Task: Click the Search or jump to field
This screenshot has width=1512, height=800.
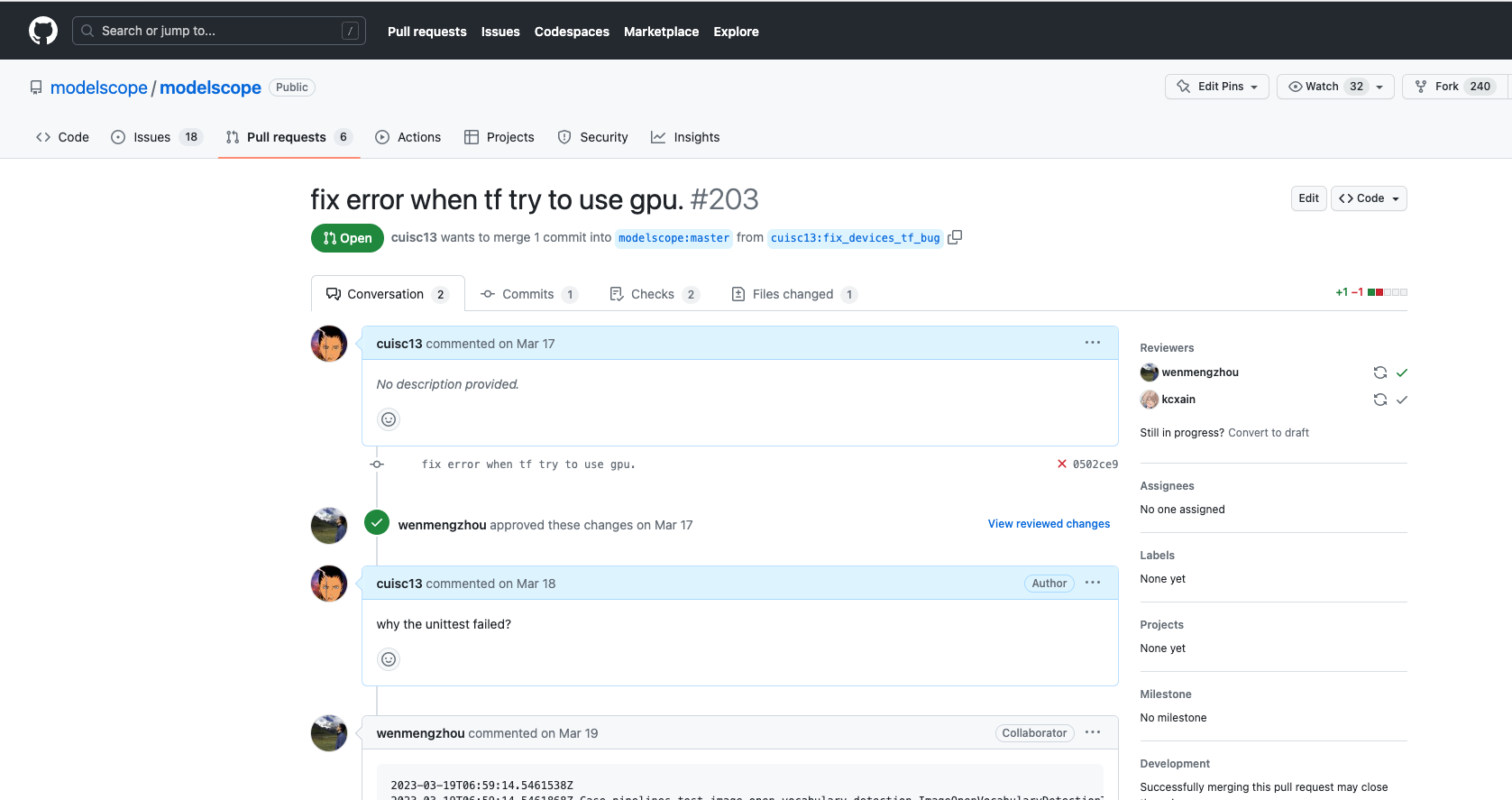Action: pyautogui.click(x=219, y=31)
